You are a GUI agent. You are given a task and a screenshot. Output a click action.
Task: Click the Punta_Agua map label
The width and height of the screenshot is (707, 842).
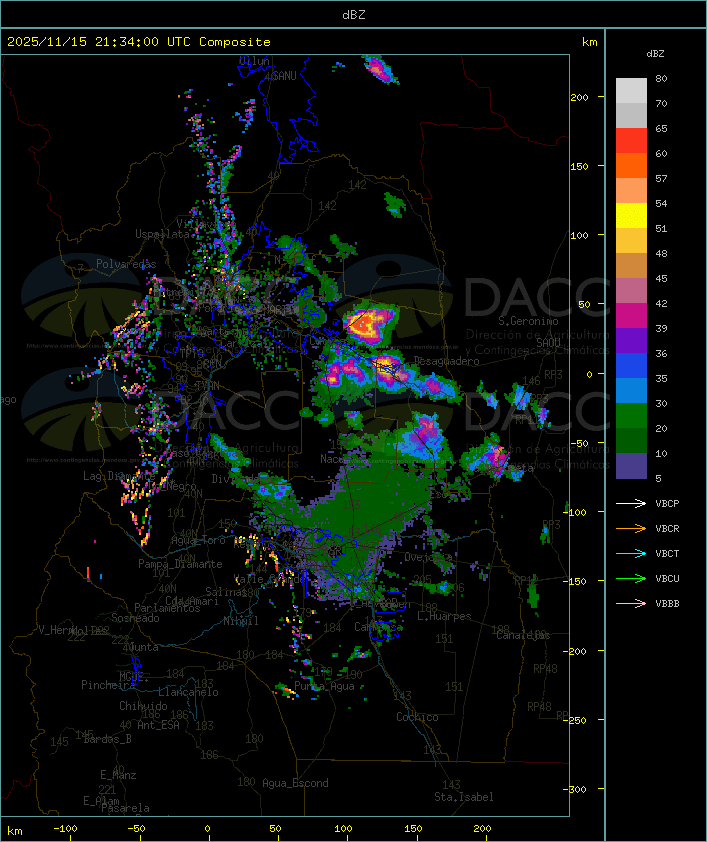(324, 686)
